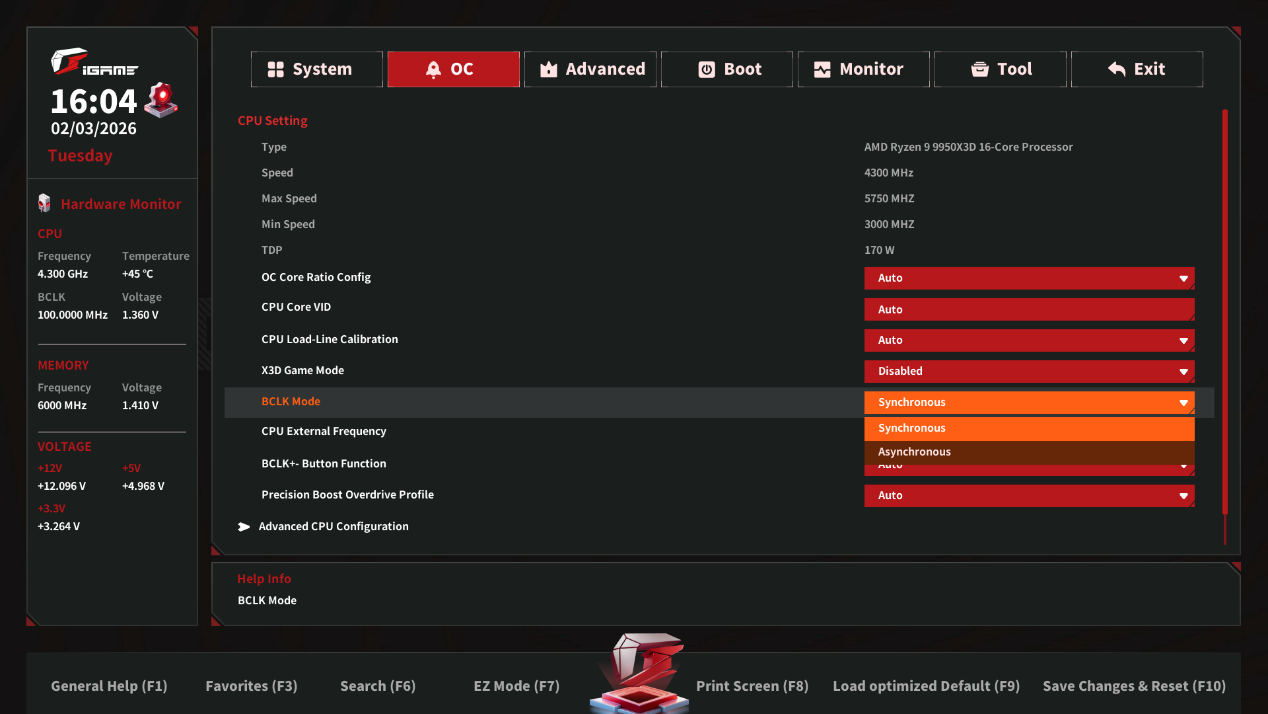The image size is (1268, 714).
Task: Choose Synchronous from the BCLK list
Action: (1029, 428)
